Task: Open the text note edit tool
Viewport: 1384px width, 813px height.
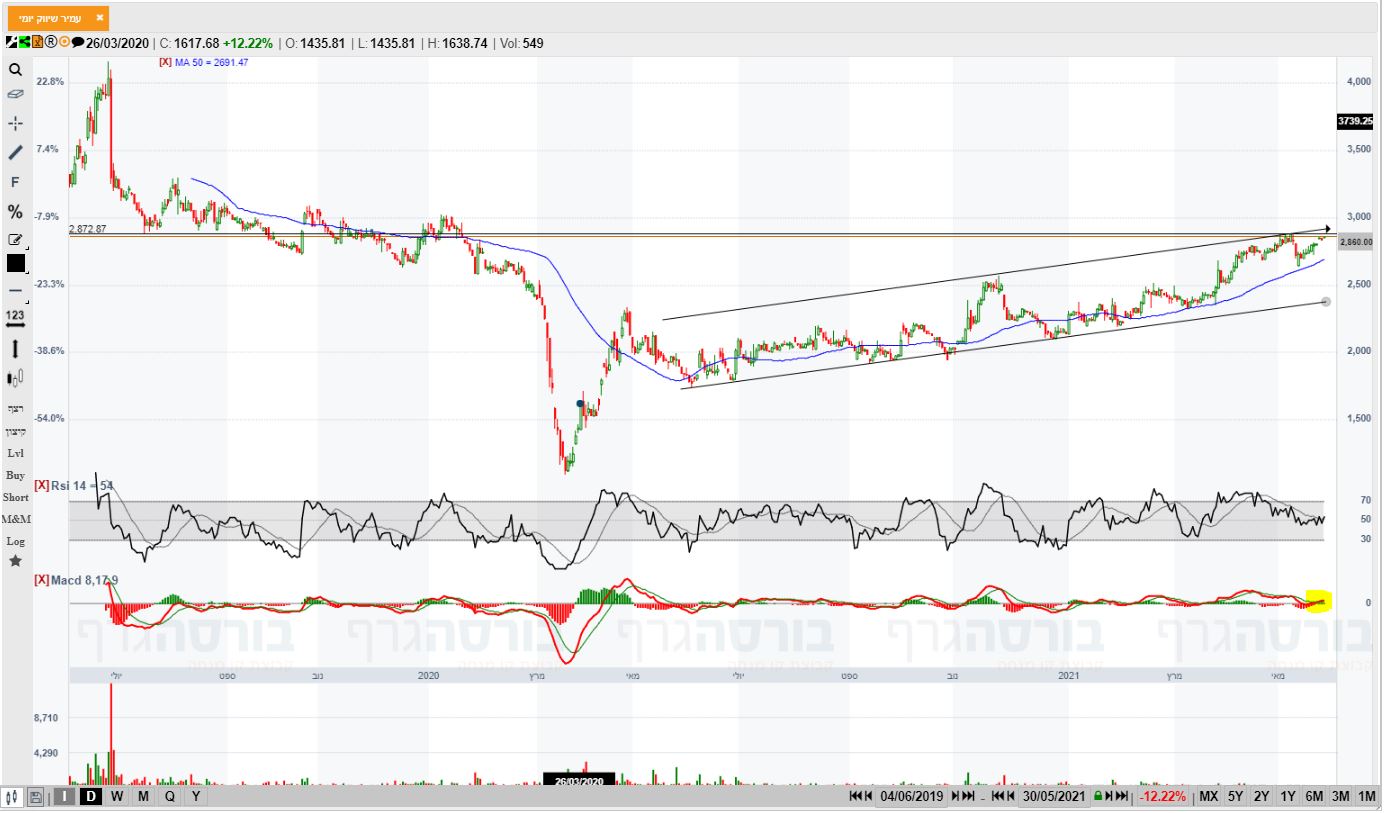Action: click(x=15, y=239)
